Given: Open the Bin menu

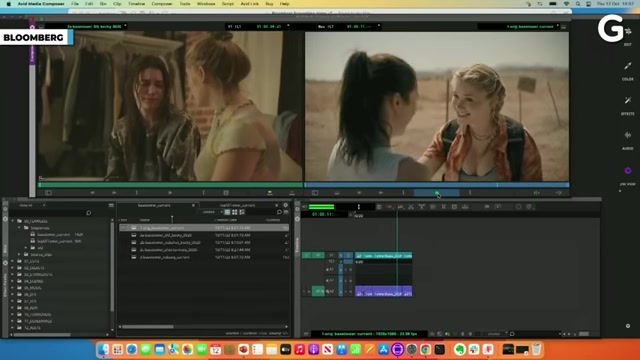Looking at the screenshot, I should pos(103,4).
